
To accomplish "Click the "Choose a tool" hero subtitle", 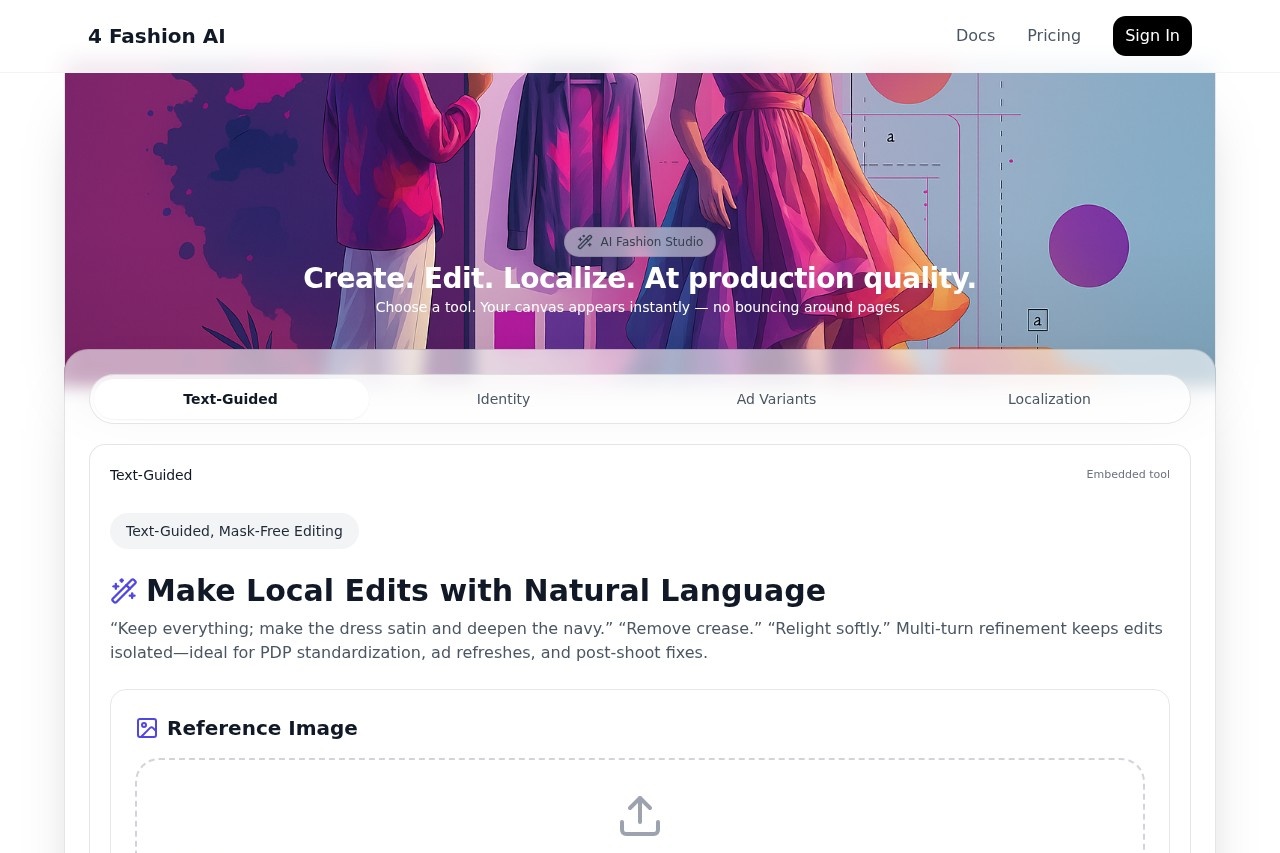I will [639, 307].
